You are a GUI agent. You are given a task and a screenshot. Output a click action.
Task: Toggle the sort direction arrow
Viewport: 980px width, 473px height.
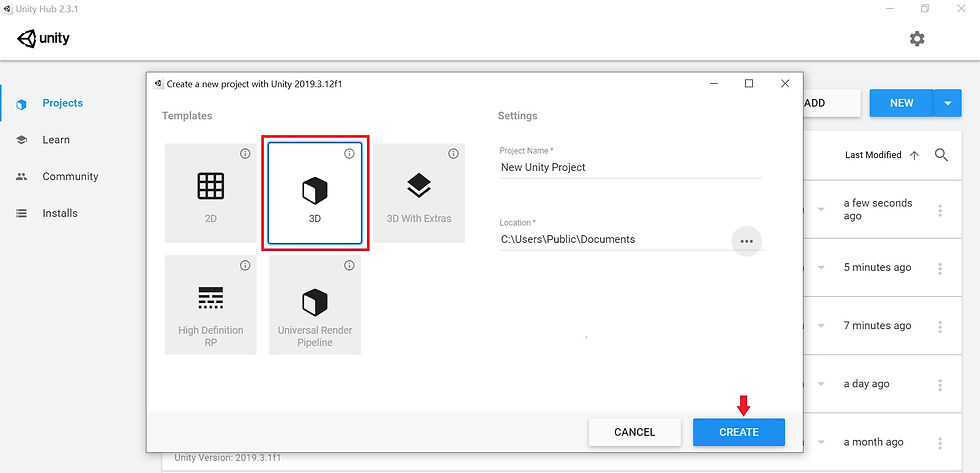(914, 156)
